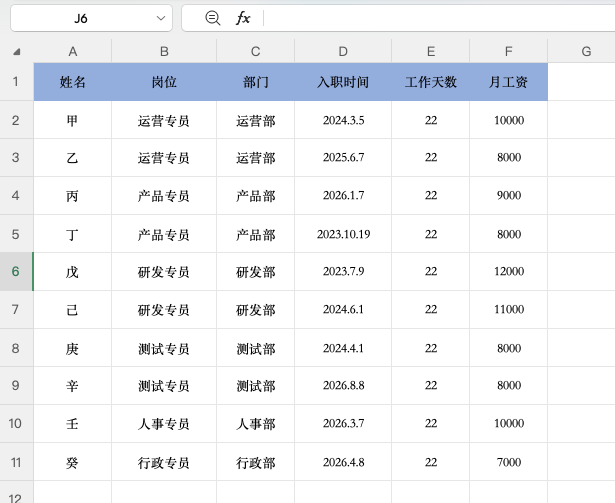Select name cell 辛
This screenshot has height=503, width=615.
pos(73,385)
